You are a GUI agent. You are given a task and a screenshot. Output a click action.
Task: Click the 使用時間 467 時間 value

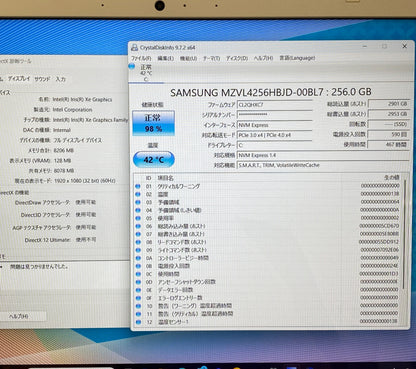click(389, 144)
